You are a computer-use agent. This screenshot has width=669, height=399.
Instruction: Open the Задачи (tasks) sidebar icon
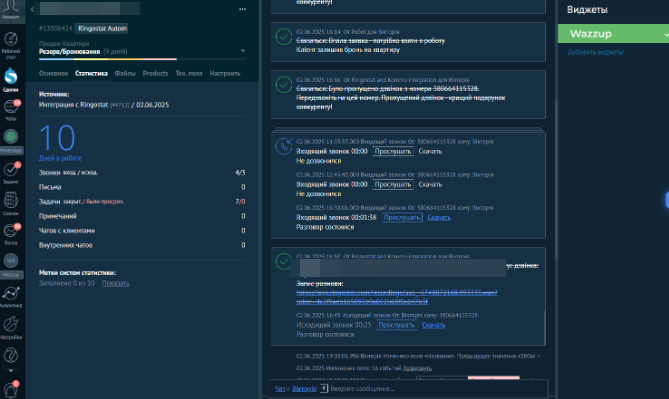point(11,172)
